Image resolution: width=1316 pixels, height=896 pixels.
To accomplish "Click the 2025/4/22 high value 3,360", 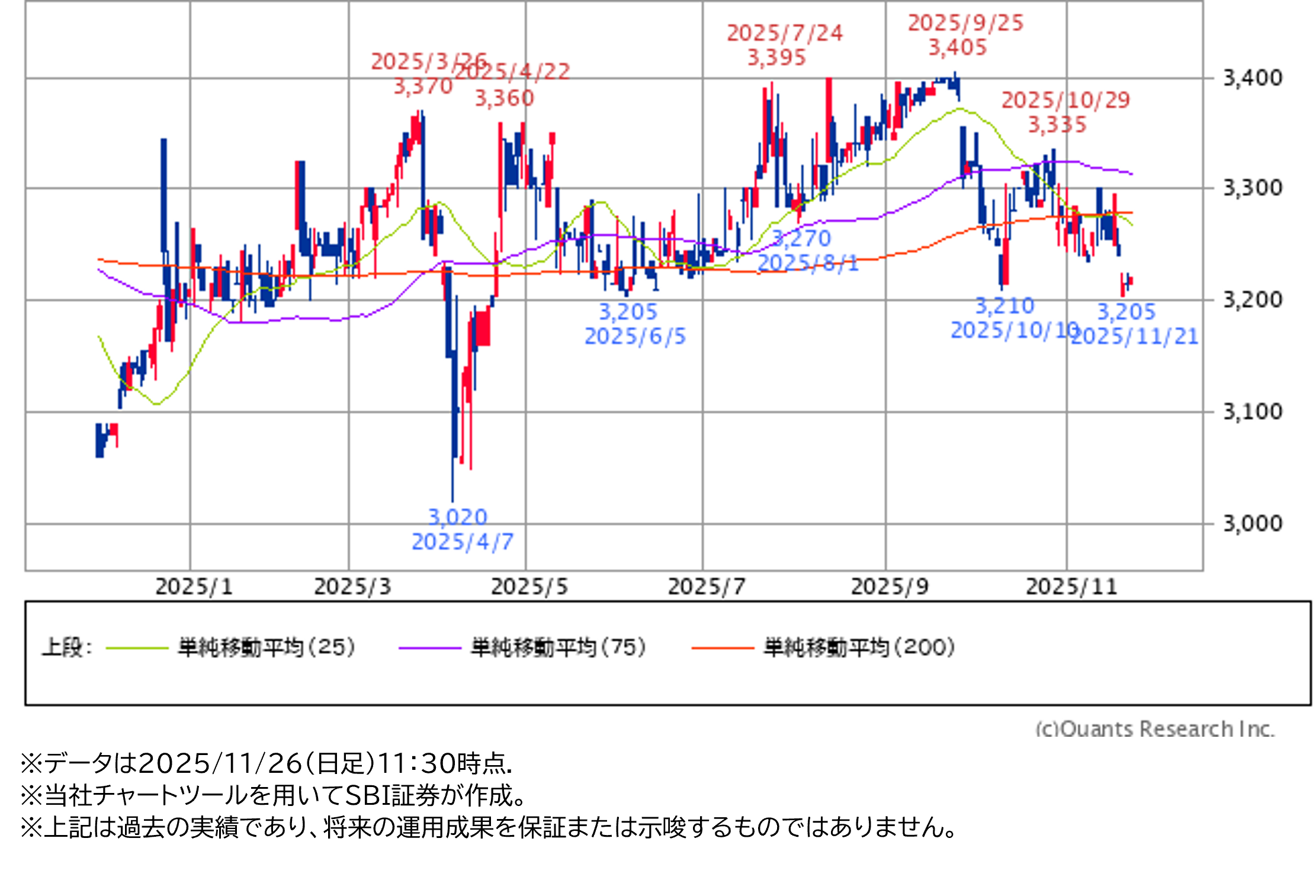I will pos(504,98).
